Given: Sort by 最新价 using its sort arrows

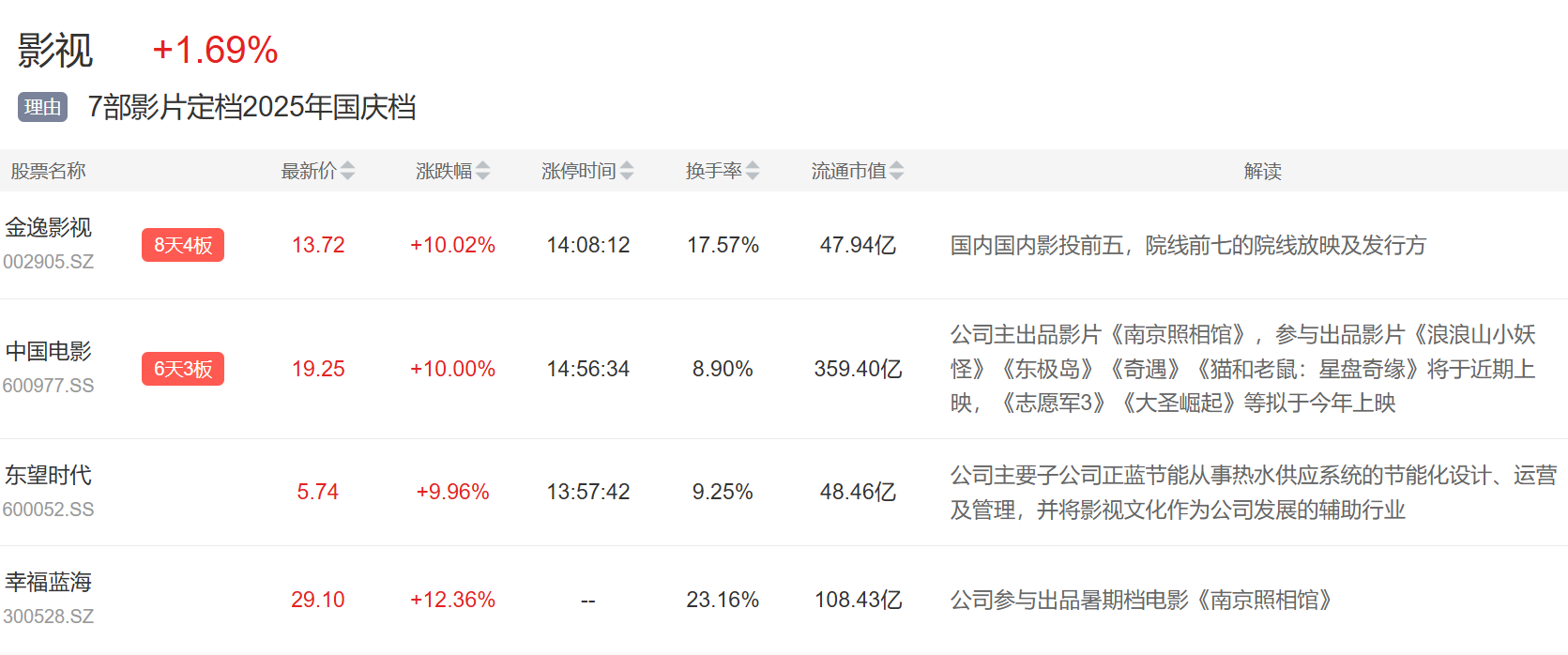Looking at the screenshot, I should pyautogui.click(x=347, y=171).
